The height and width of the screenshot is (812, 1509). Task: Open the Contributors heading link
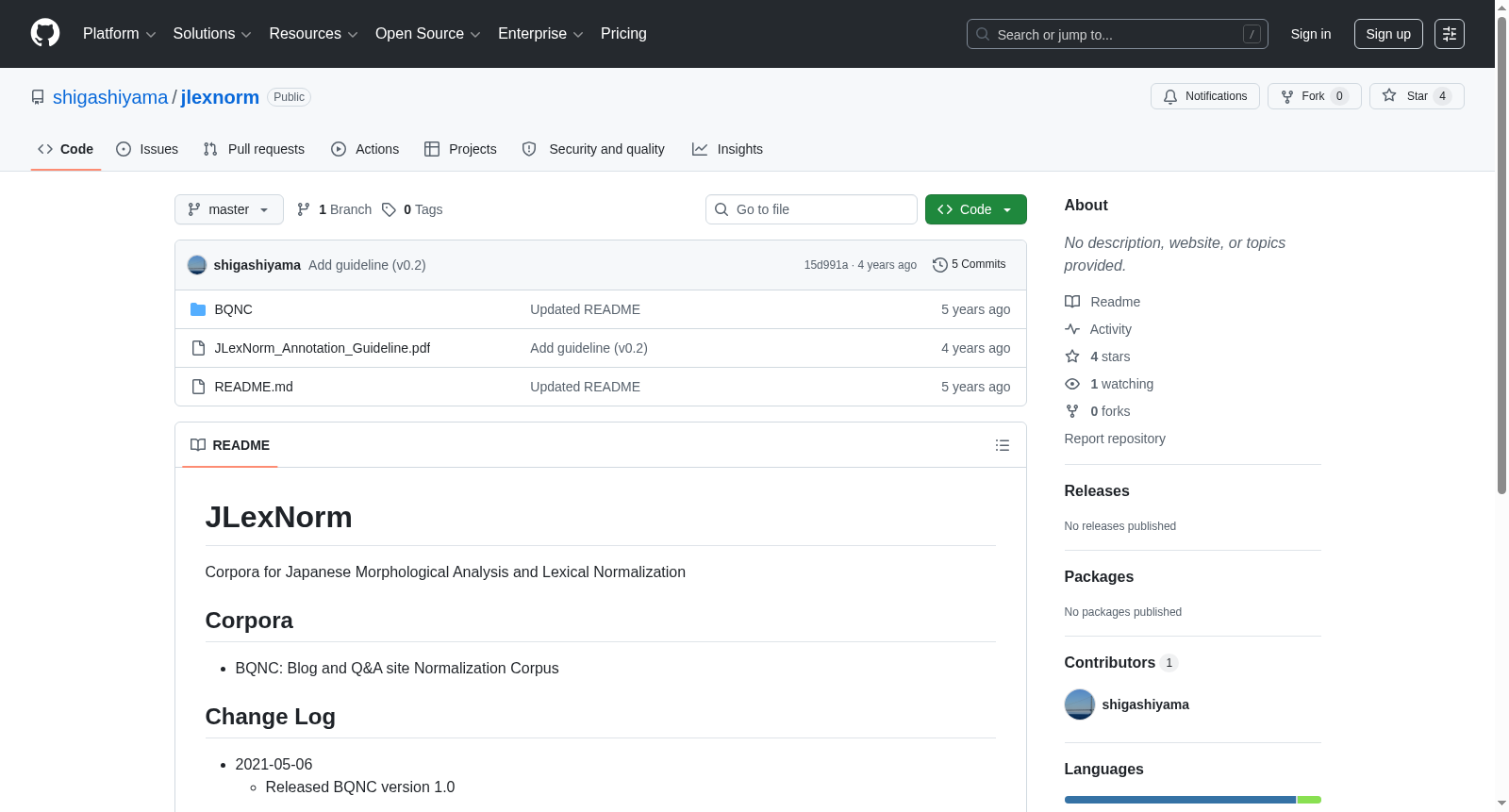[1121, 663]
